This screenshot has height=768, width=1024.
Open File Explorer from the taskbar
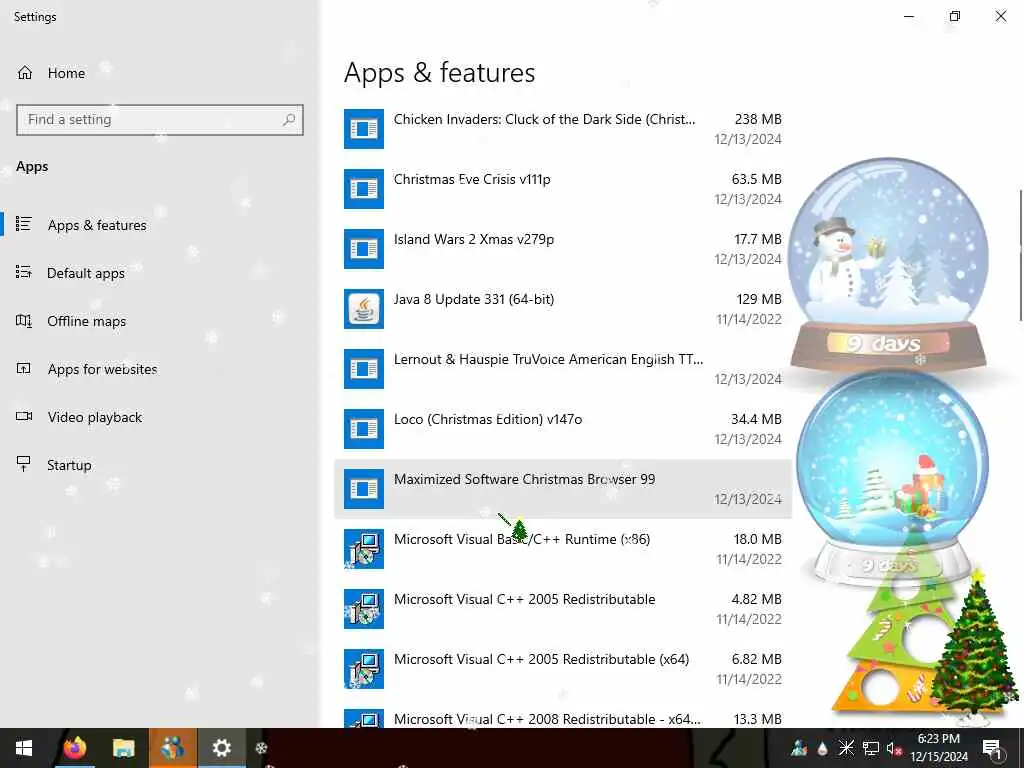pos(123,748)
